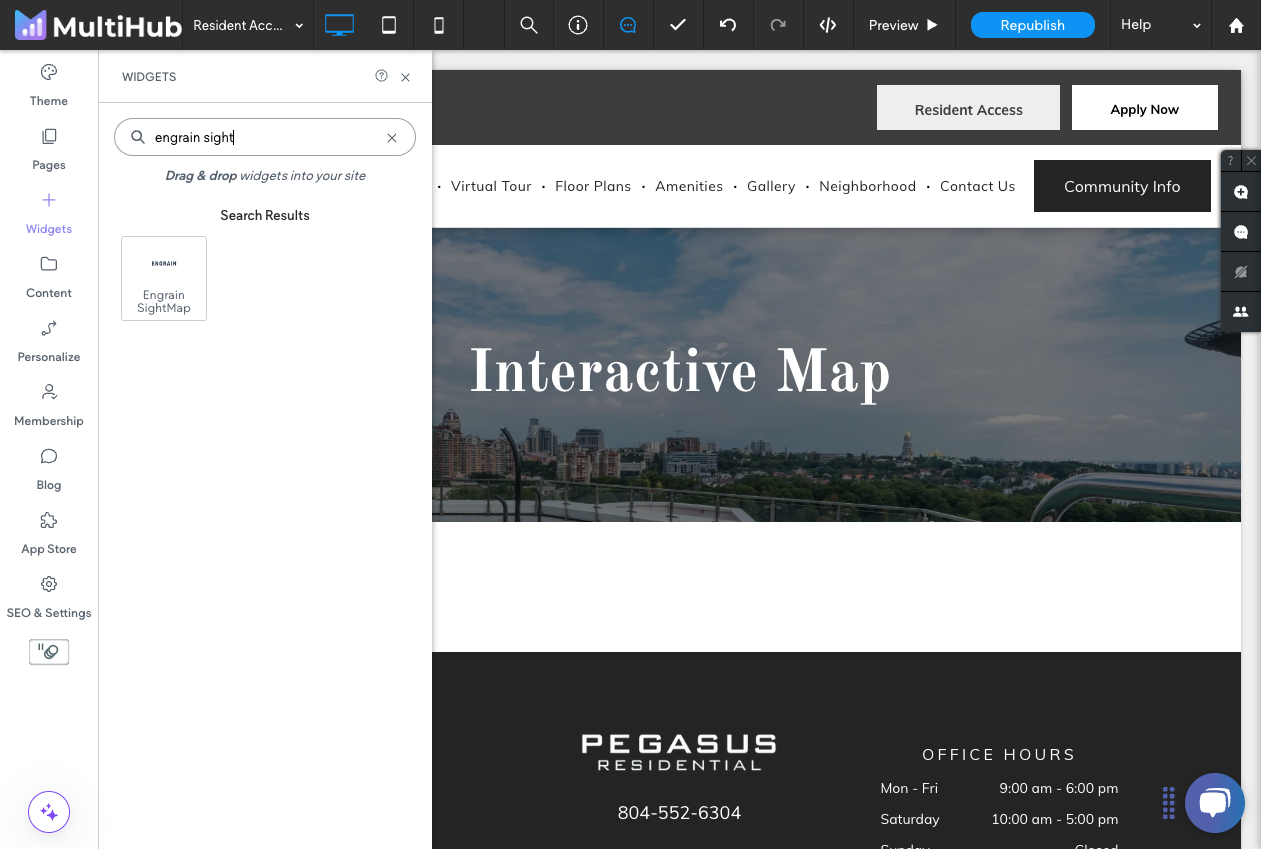
Task: Open widgets panel help question mark
Action: click(x=381, y=76)
